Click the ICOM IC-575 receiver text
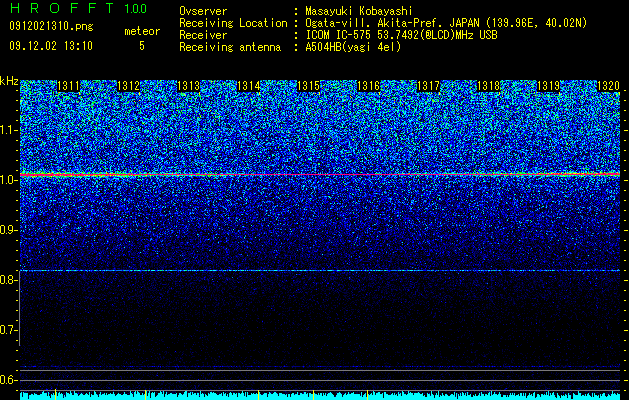Image resolution: width=629 pixels, height=400 pixels. [339, 35]
